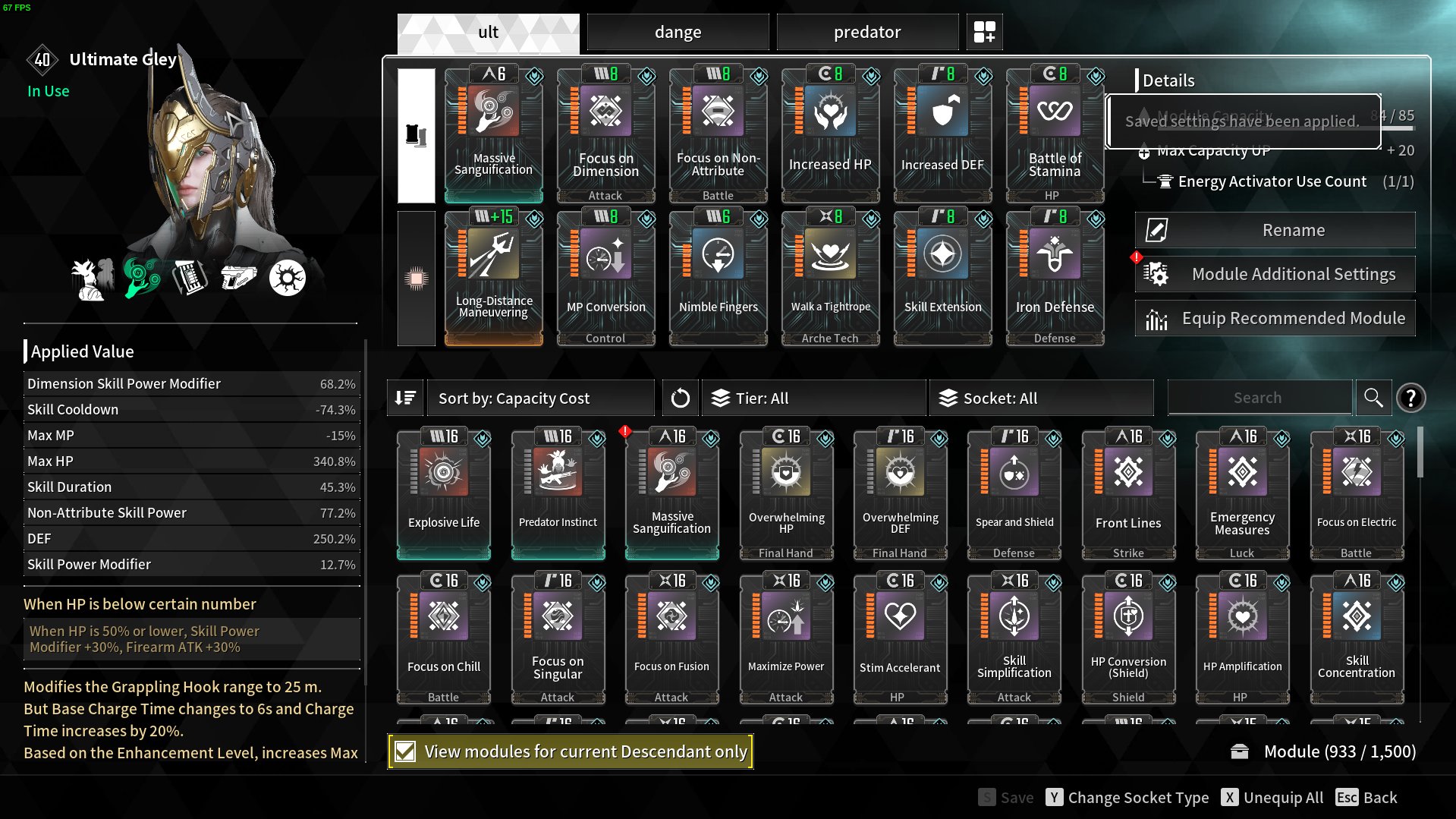Viewport: 1456px width, 819px height.
Task: Pick Overwhelming HP module
Action: click(x=787, y=494)
